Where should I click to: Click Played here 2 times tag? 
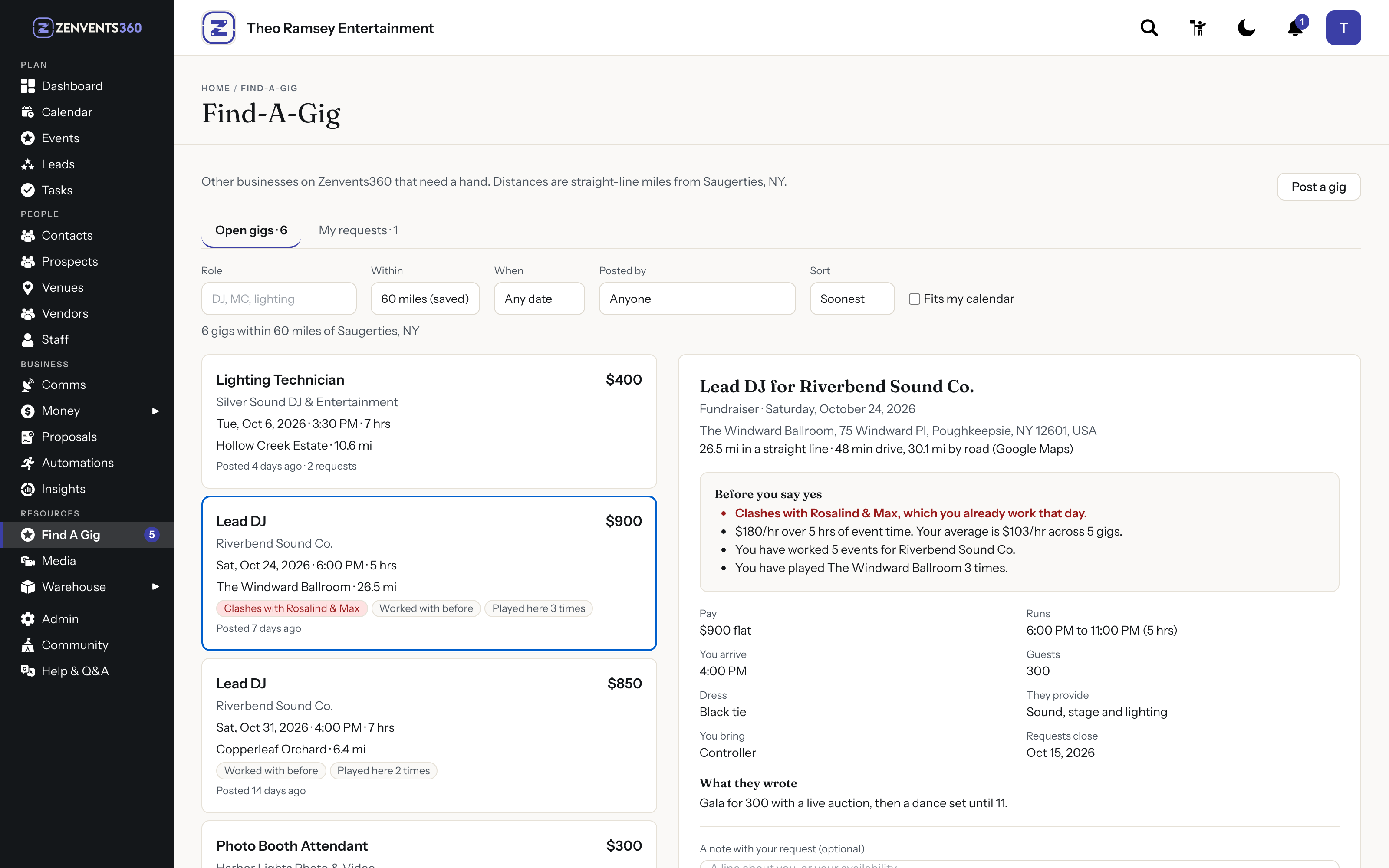pyautogui.click(x=383, y=771)
